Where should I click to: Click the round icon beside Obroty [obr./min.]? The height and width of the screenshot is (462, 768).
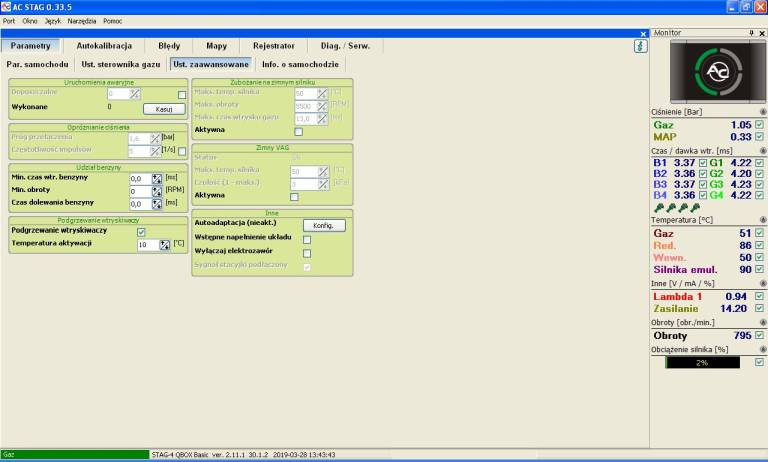763,322
